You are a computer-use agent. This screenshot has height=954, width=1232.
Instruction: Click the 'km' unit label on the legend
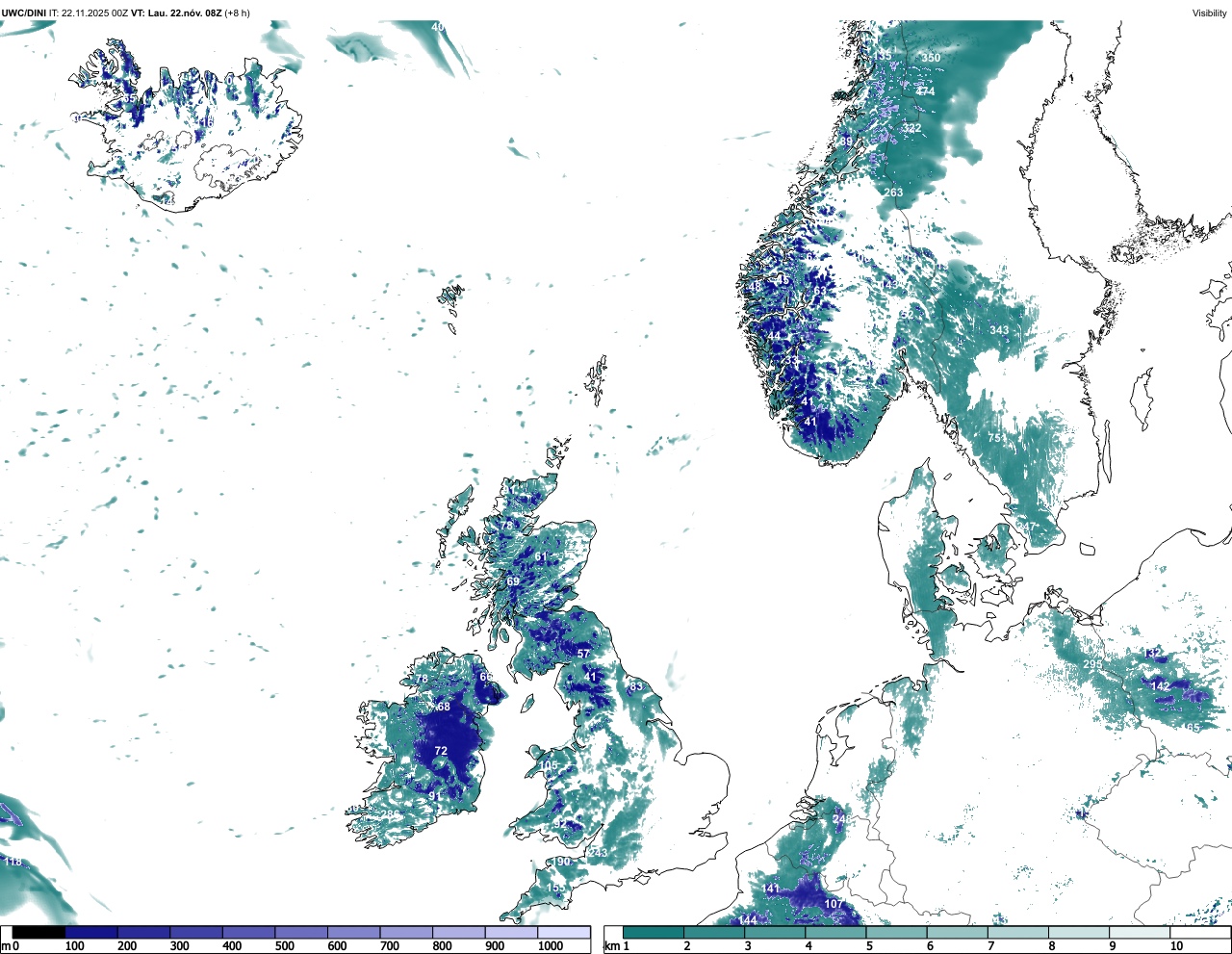point(611,946)
